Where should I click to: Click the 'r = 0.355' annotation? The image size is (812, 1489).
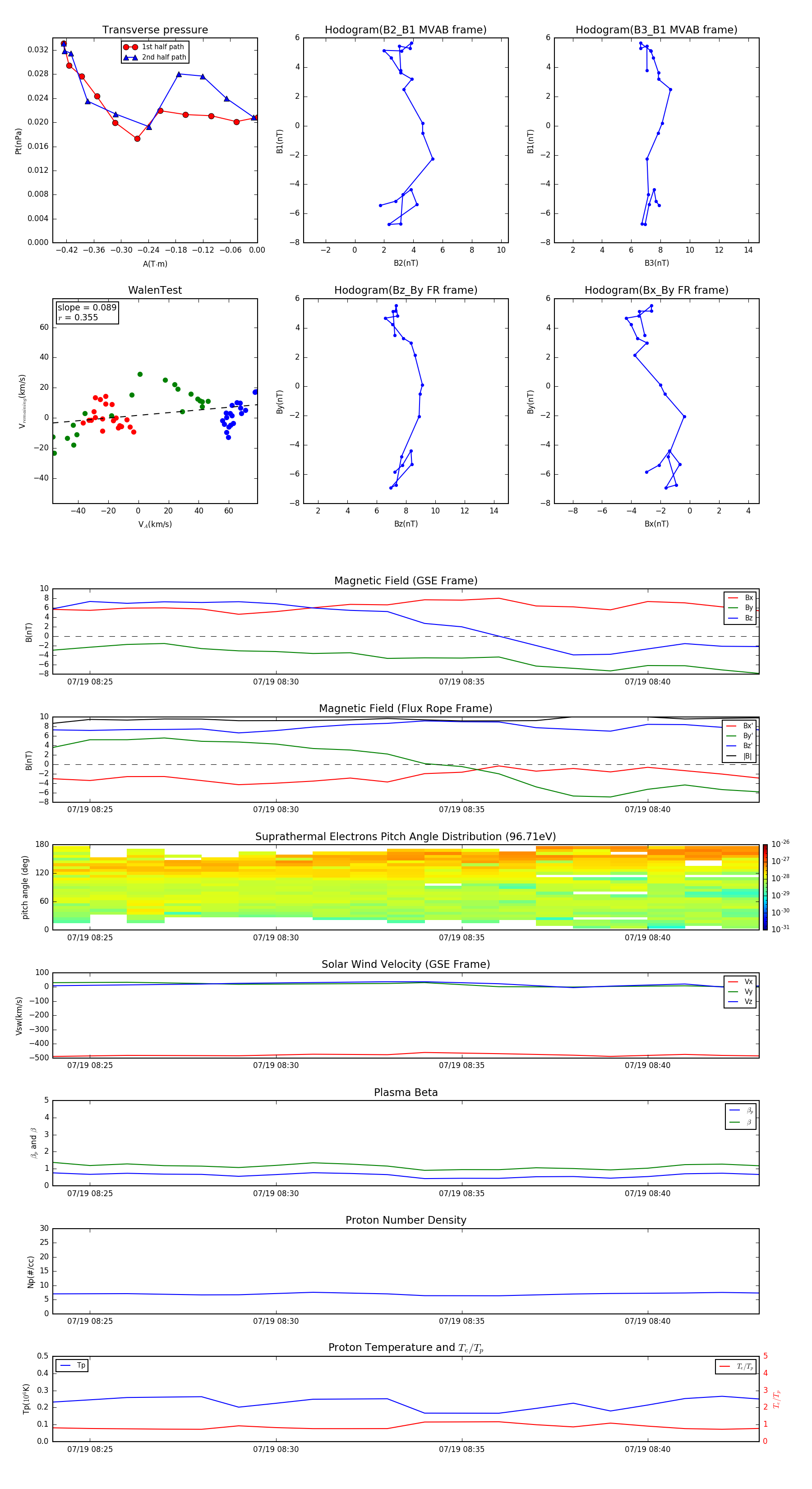pos(78,317)
